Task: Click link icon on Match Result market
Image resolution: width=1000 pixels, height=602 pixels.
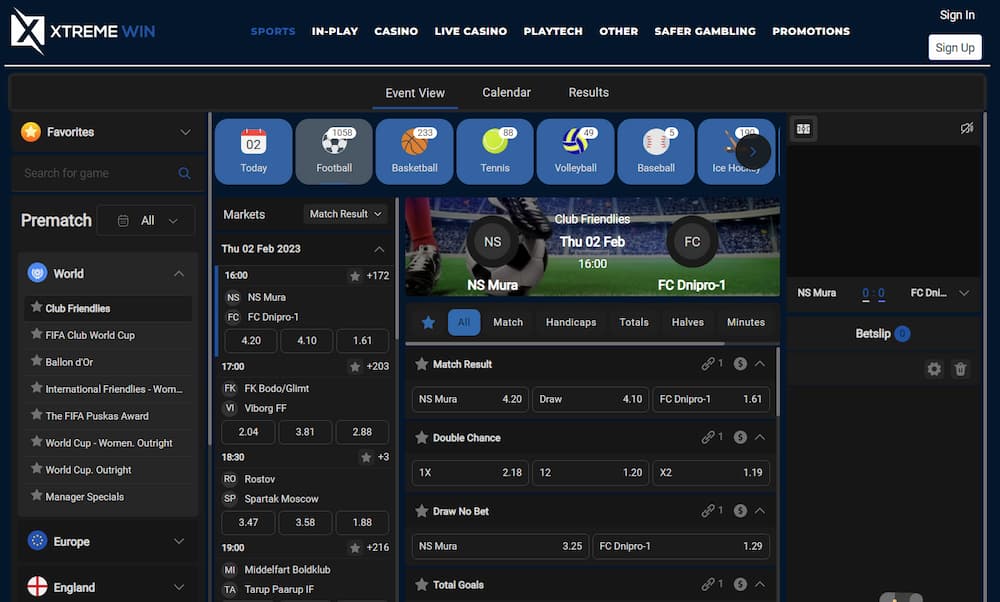Action: (708, 363)
